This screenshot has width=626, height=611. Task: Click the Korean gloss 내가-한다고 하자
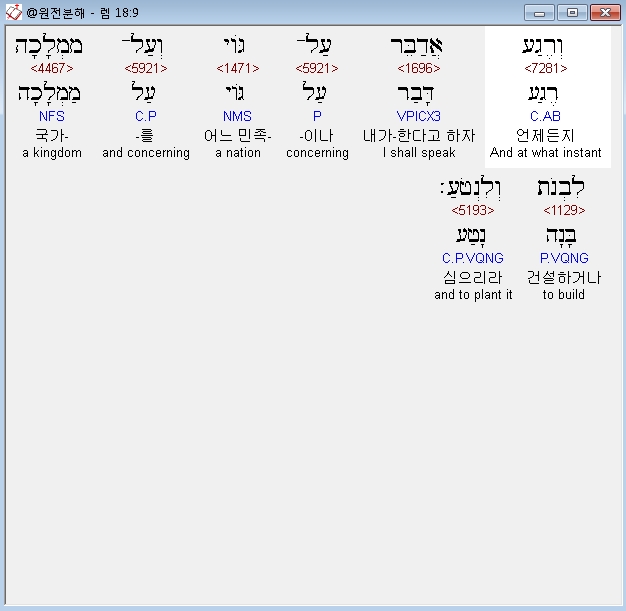[418, 135]
